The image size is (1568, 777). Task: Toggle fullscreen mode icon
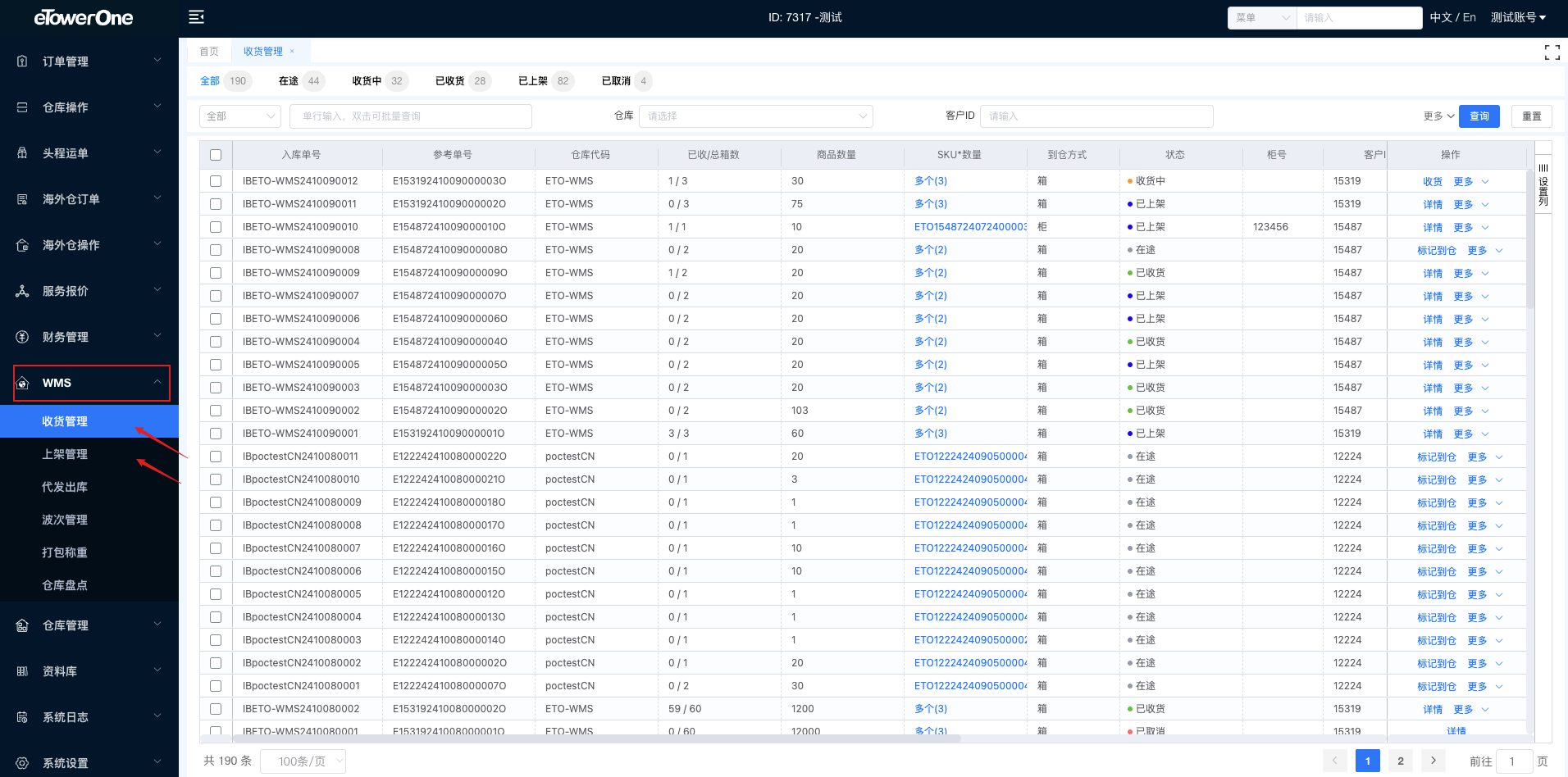point(1552,52)
